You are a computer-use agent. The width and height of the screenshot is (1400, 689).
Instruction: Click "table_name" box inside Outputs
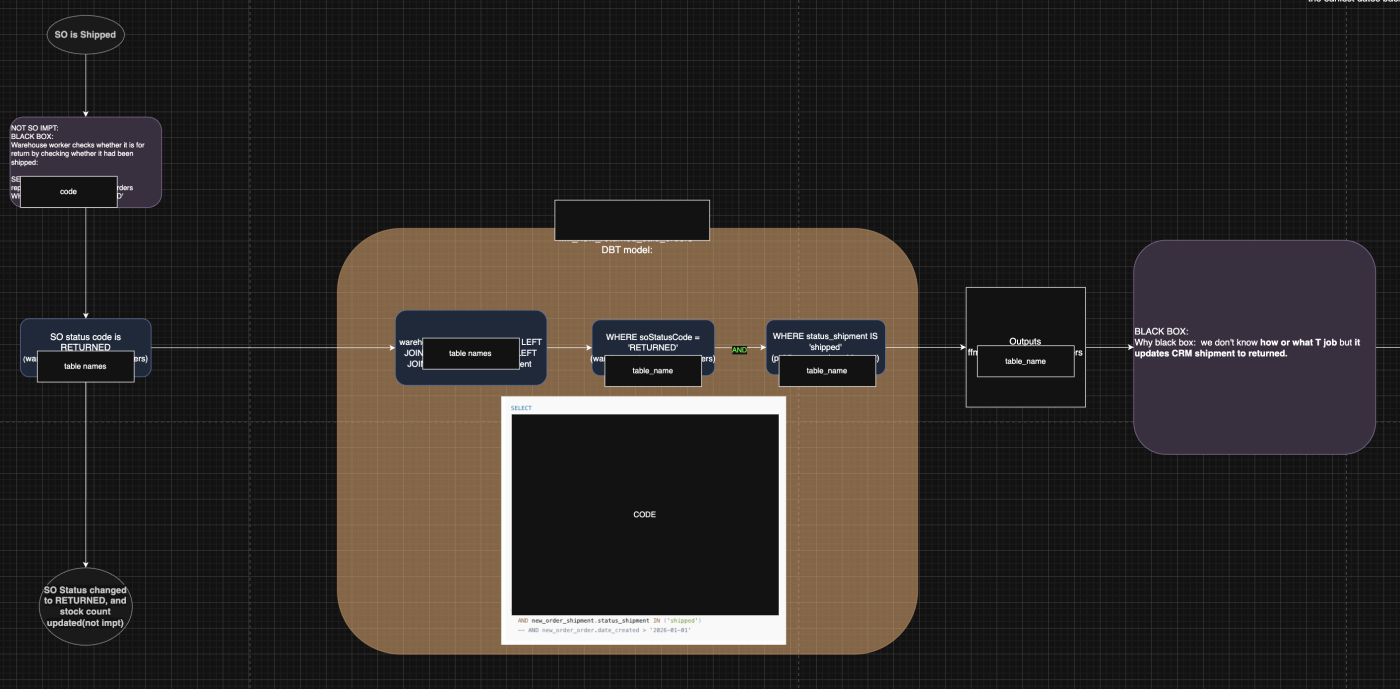1025,361
